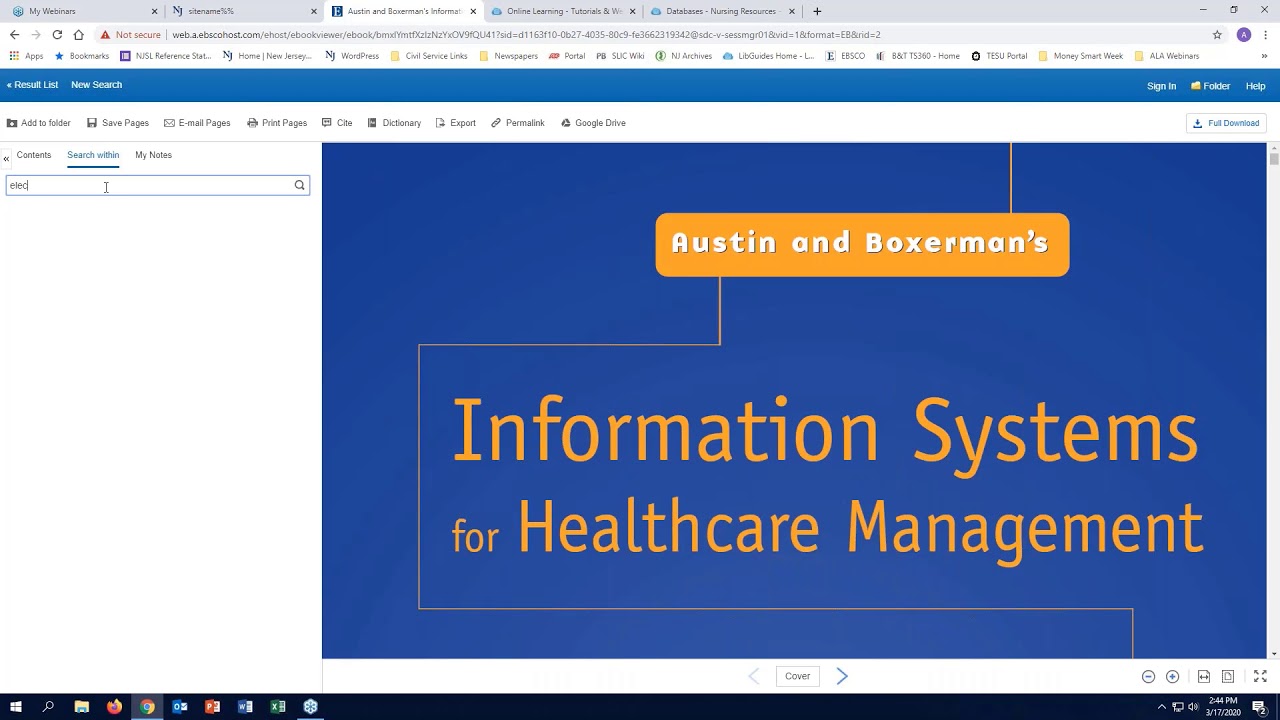The width and height of the screenshot is (1280, 720).
Task: Open the Folder link
Action: [x=1211, y=86]
